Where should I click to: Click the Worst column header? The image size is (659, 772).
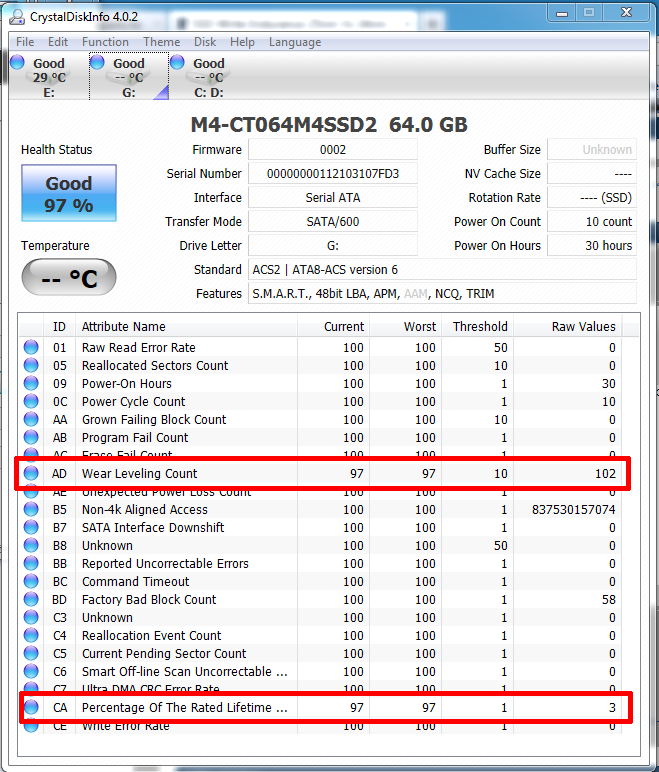point(405,326)
